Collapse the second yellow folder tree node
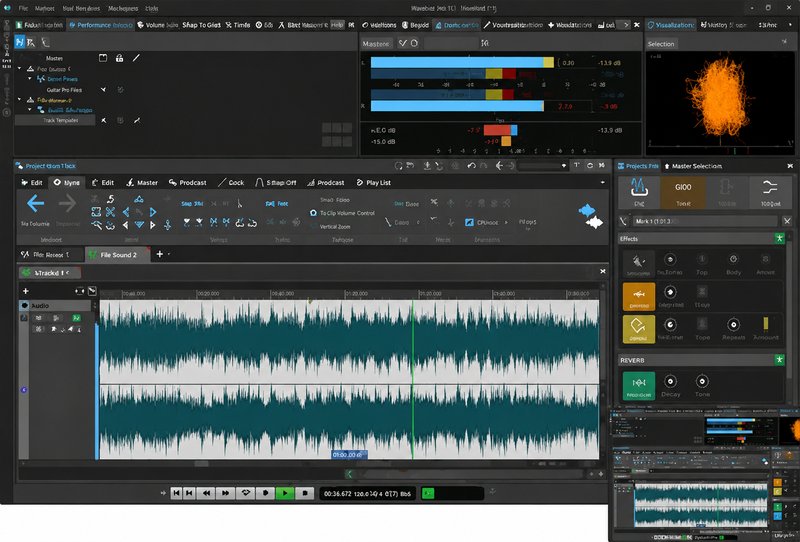Viewport: 800px width, 542px height. click(19, 100)
